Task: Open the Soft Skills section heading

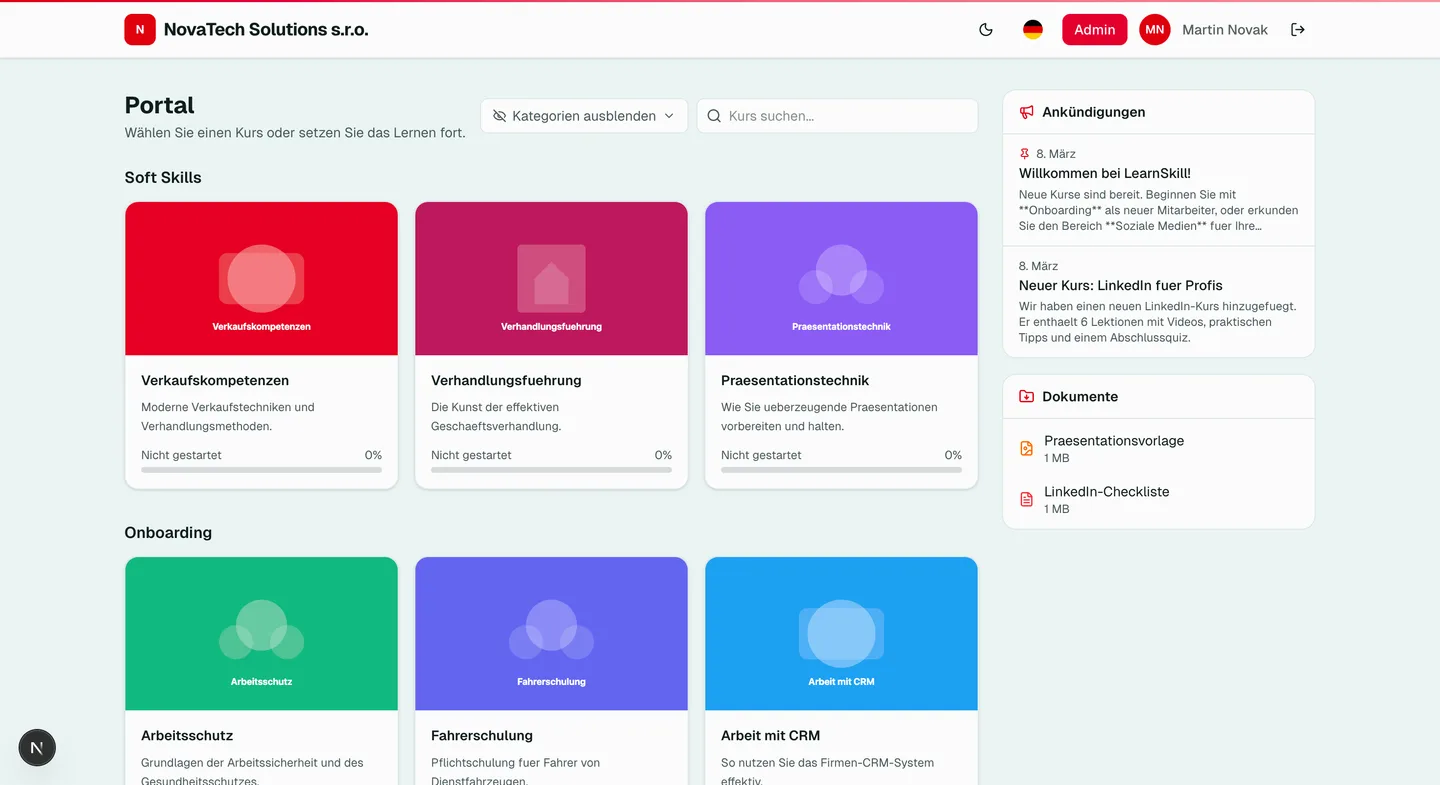Action: [163, 177]
